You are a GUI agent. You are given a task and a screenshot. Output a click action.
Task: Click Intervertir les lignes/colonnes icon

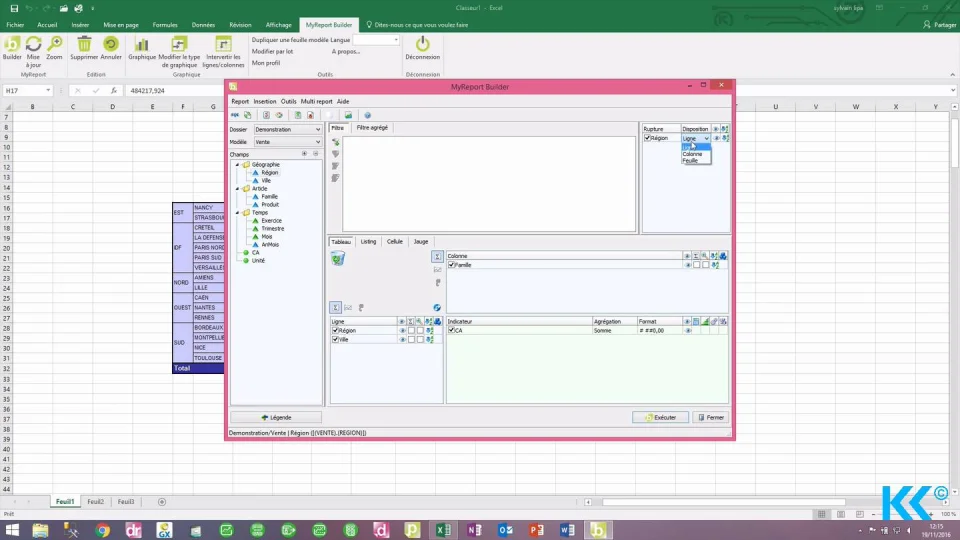pyautogui.click(x=223, y=44)
